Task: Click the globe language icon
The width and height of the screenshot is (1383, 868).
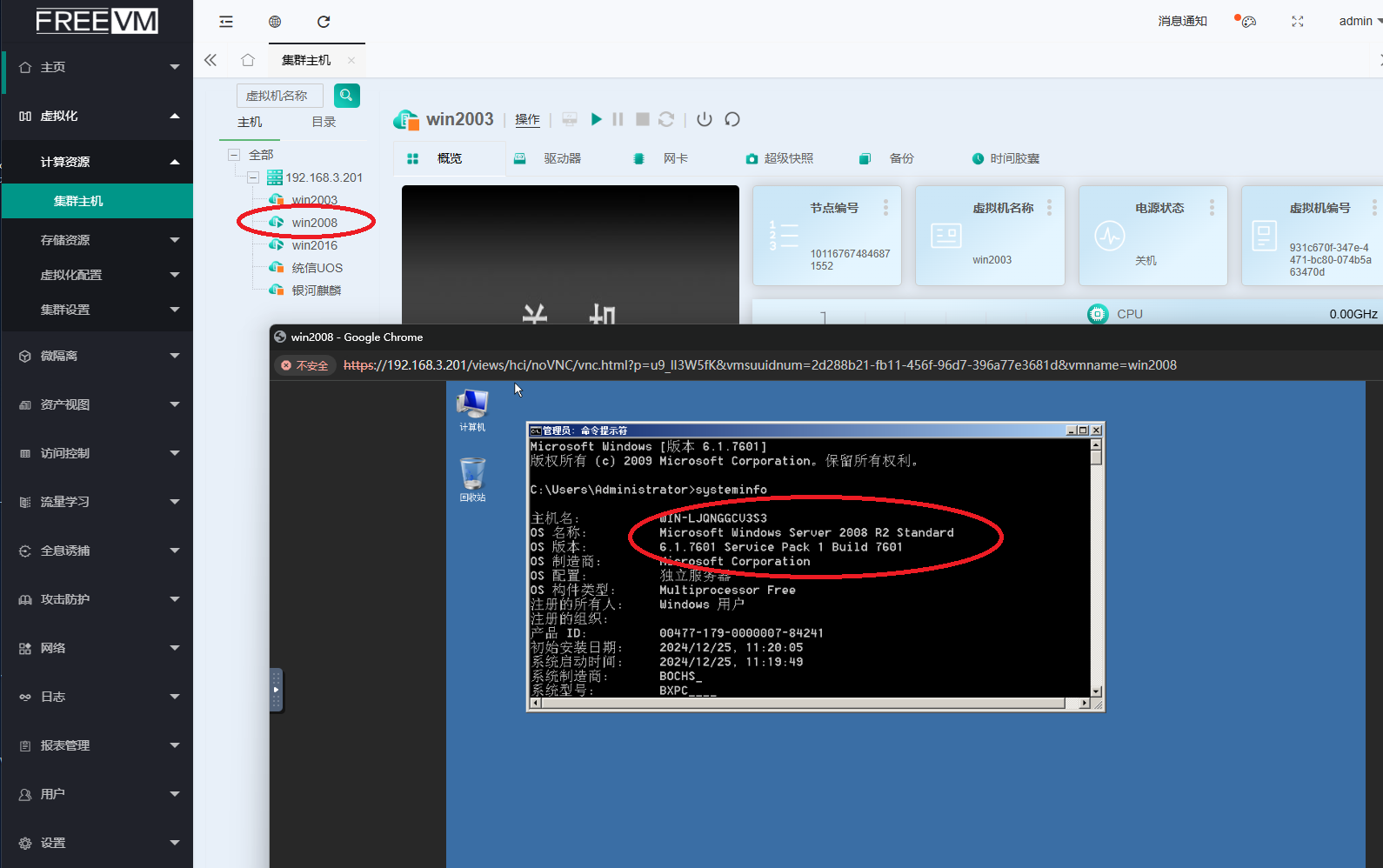Action: [x=275, y=22]
